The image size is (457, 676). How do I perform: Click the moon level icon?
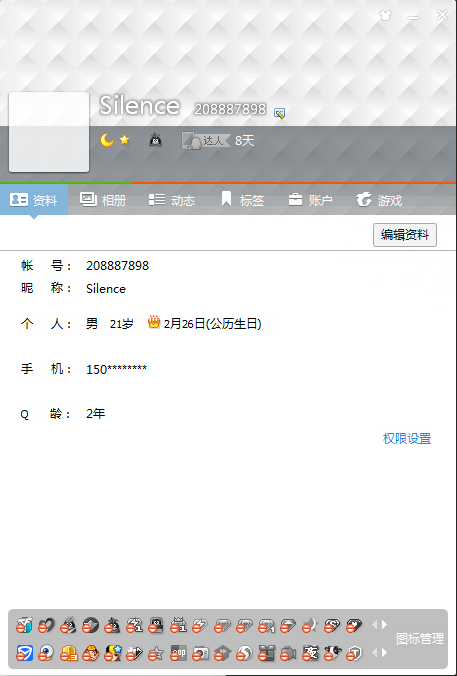(107, 140)
